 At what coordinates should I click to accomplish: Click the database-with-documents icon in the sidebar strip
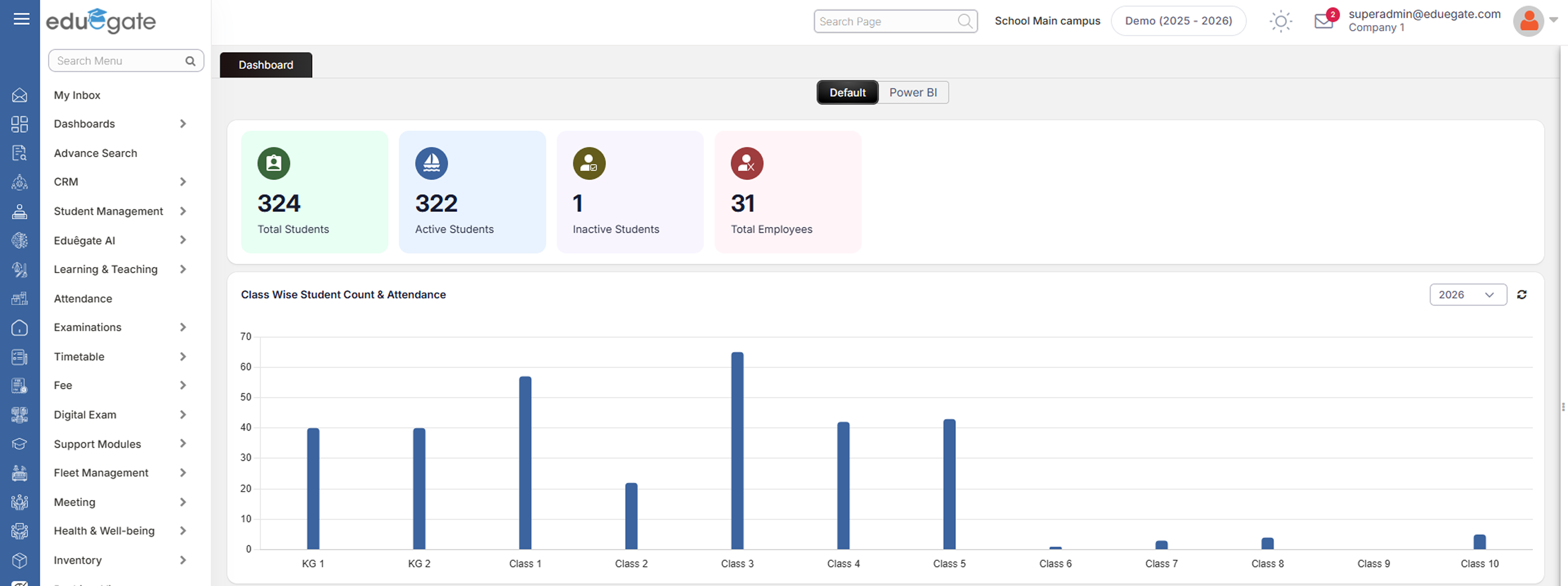coord(19,415)
